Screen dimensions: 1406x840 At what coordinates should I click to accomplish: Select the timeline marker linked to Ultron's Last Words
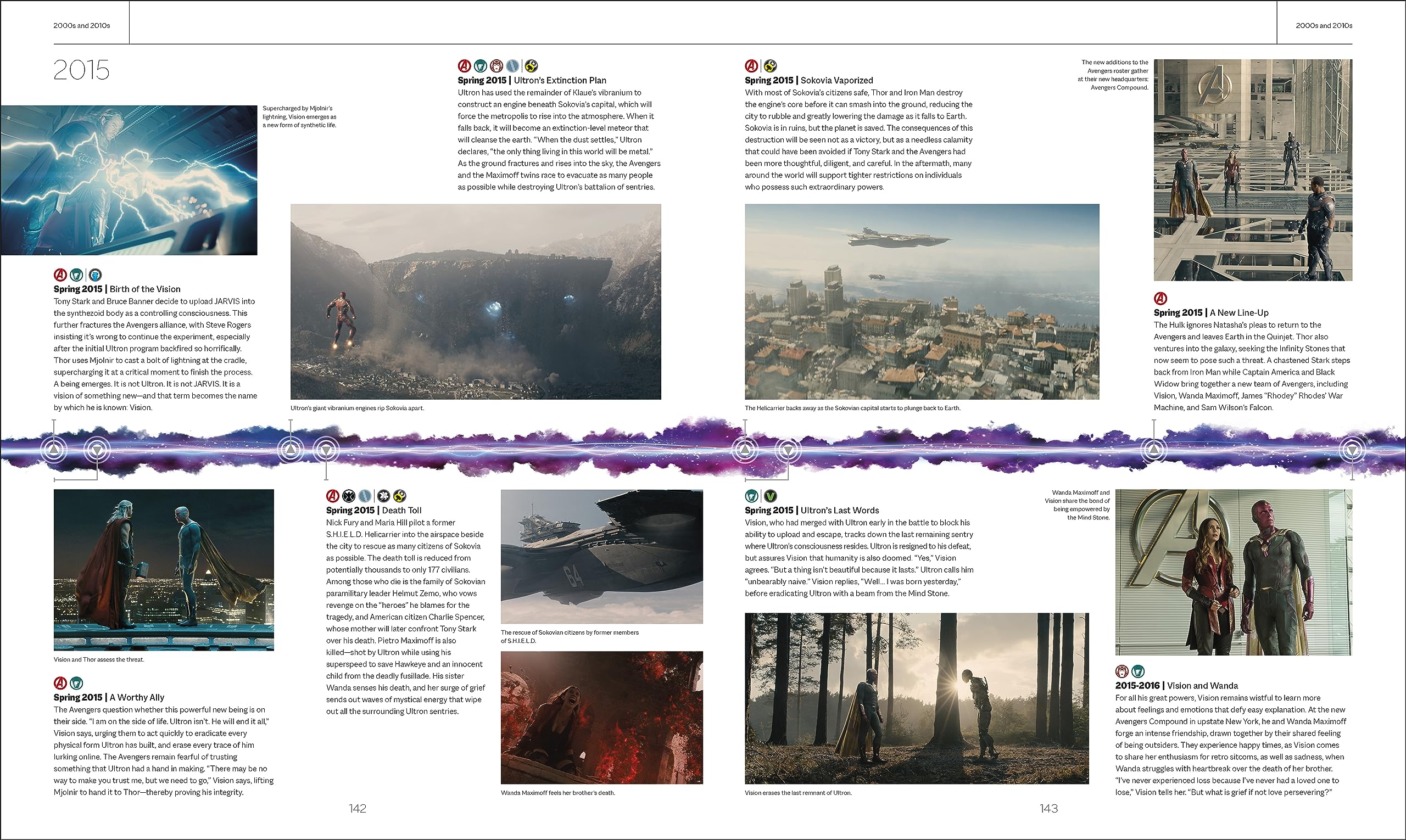pos(788,451)
